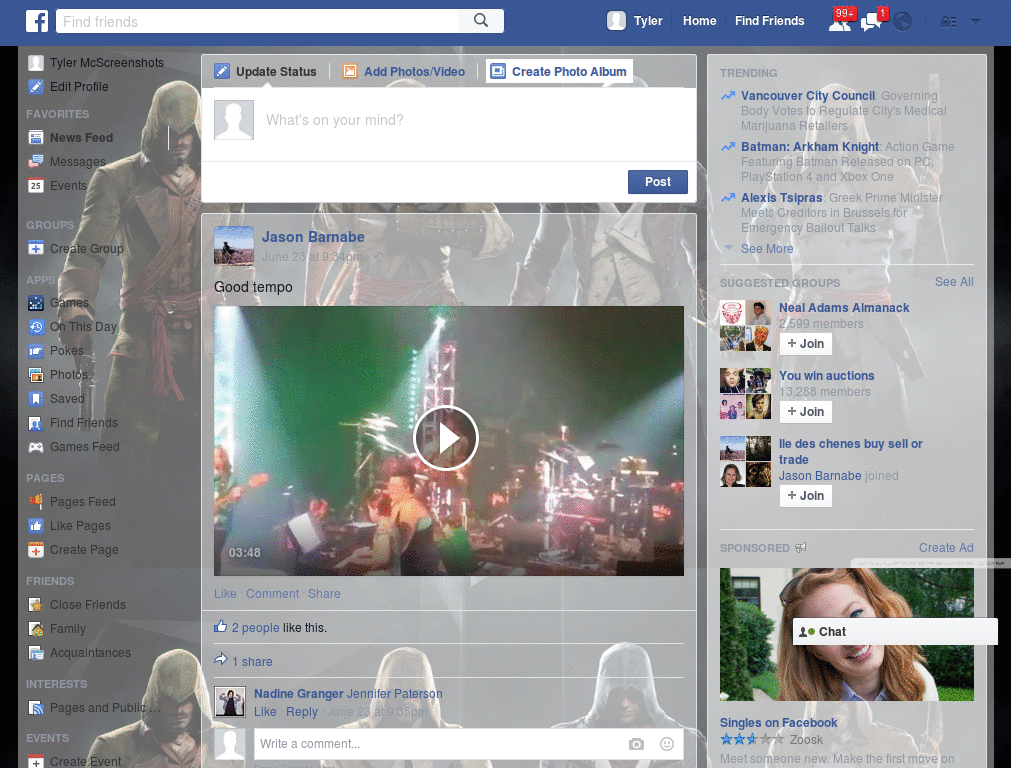
Task: Open account menu dropdown arrow
Action: click(x=975, y=21)
